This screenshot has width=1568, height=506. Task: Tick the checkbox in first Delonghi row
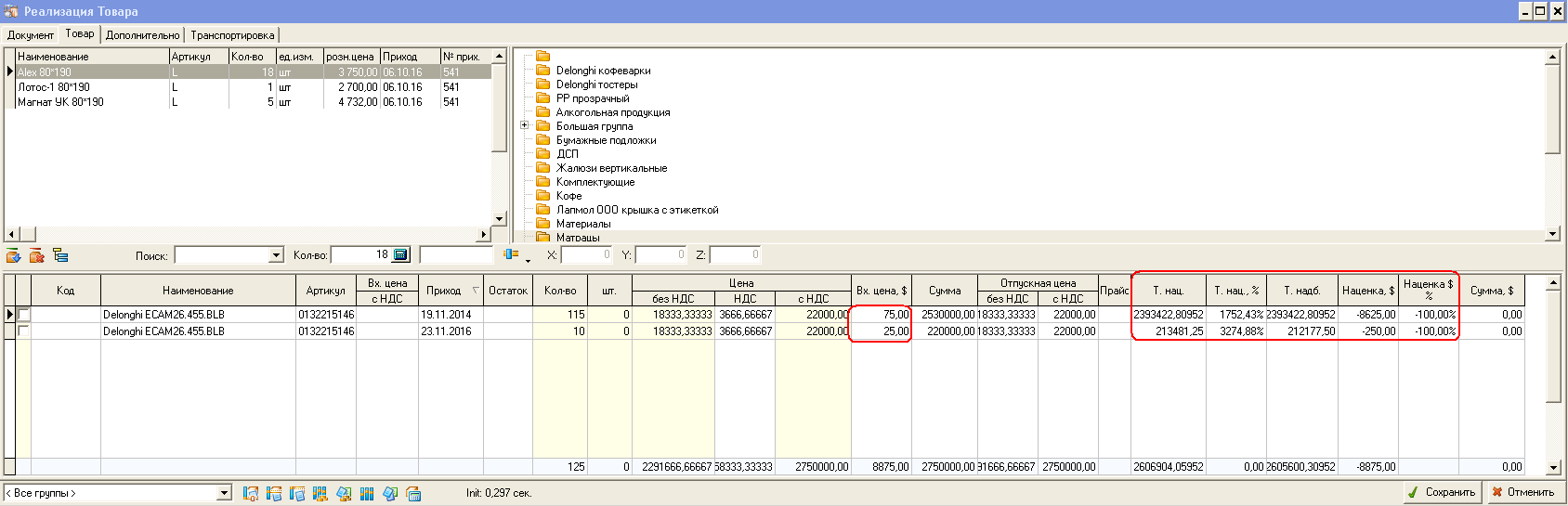(x=24, y=315)
